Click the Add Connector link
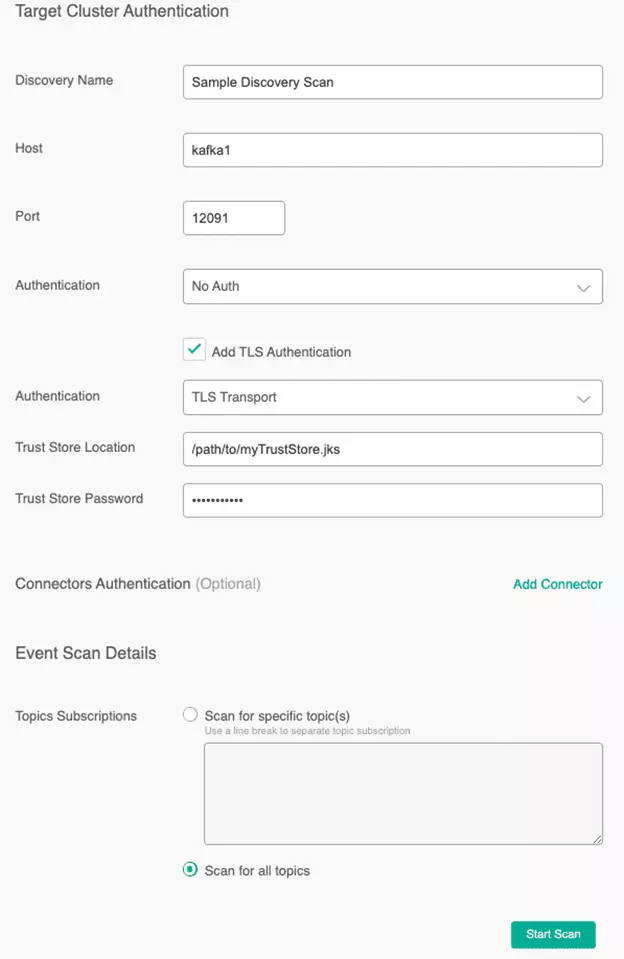This screenshot has width=624, height=959. tap(557, 584)
